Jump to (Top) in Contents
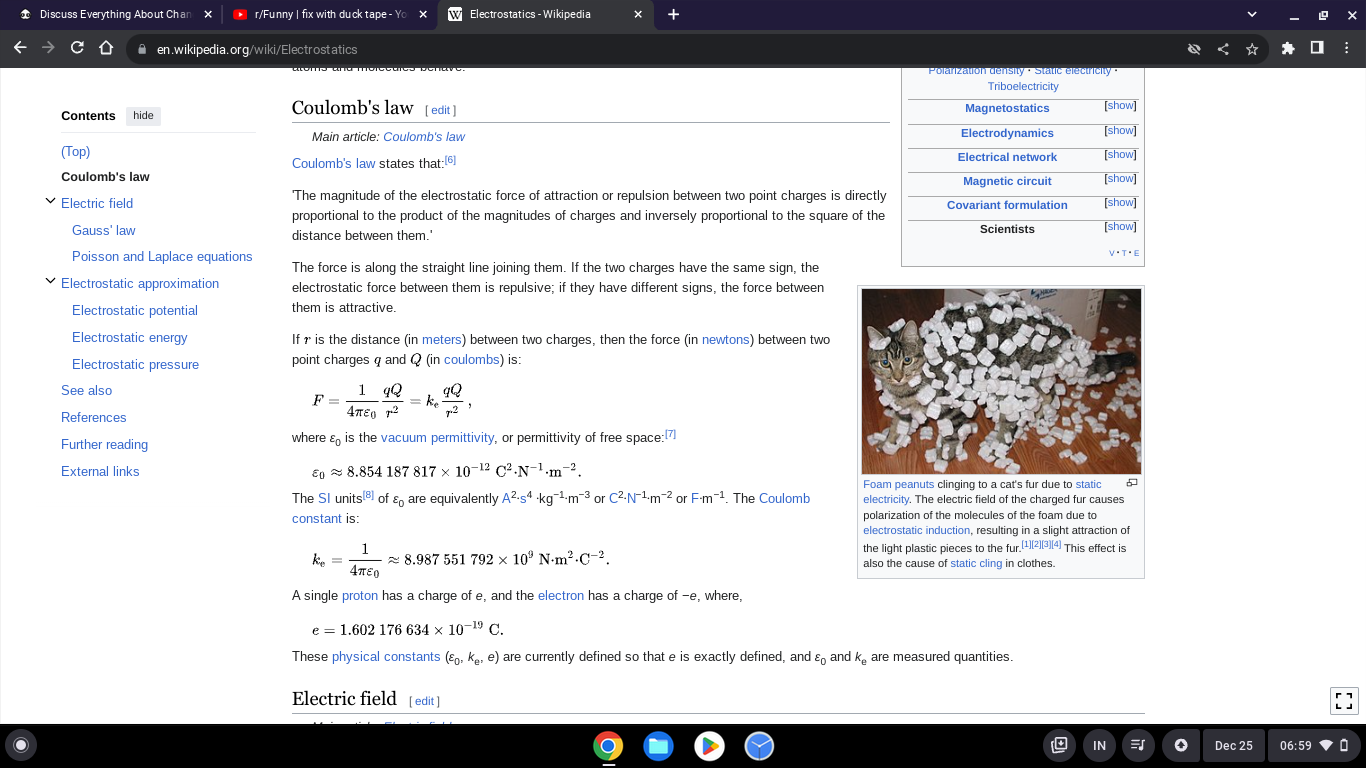This screenshot has height=768, width=1366. (75, 152)
